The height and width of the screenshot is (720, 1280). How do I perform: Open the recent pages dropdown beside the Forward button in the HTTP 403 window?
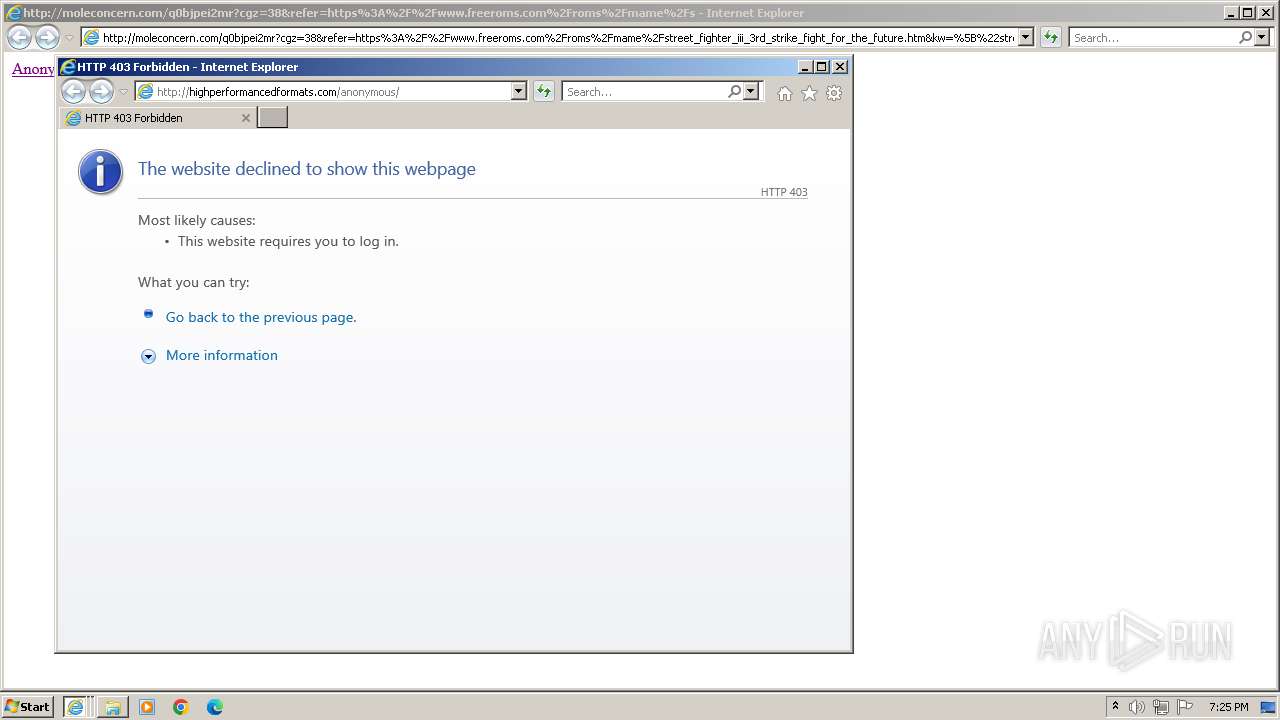(124, 91)
